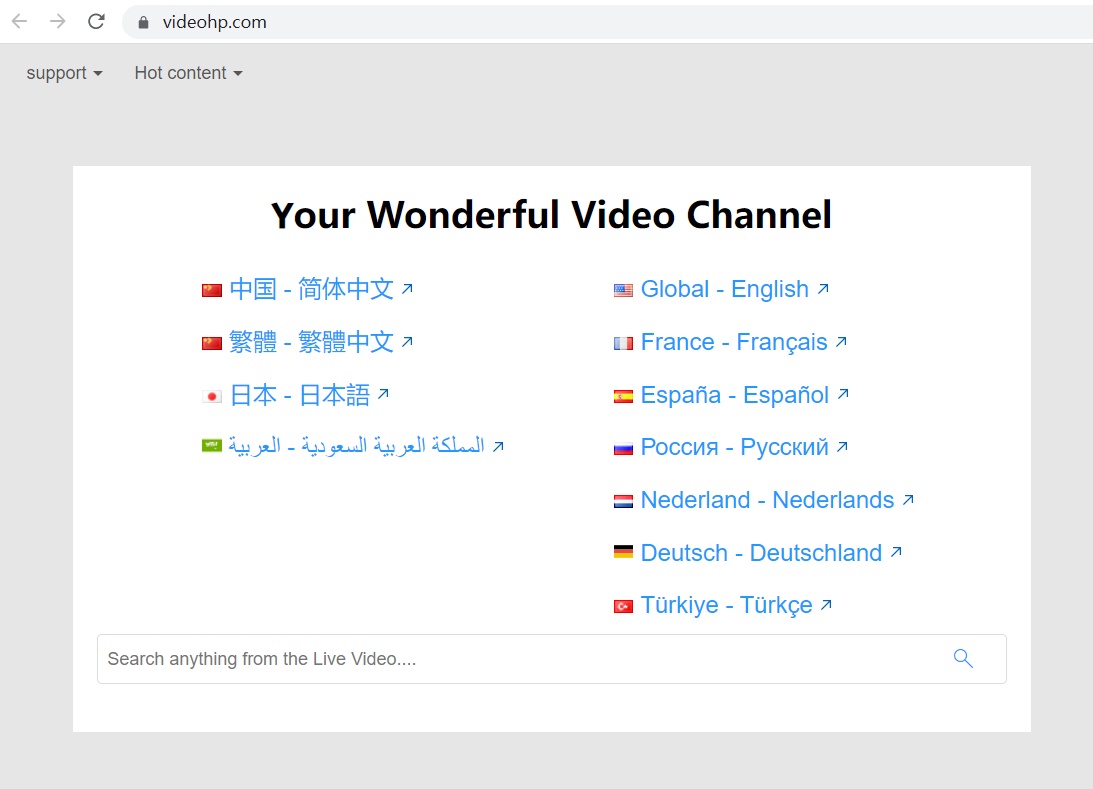
Task: Click the Turkey flag icon
Action: tap(623, 606)
